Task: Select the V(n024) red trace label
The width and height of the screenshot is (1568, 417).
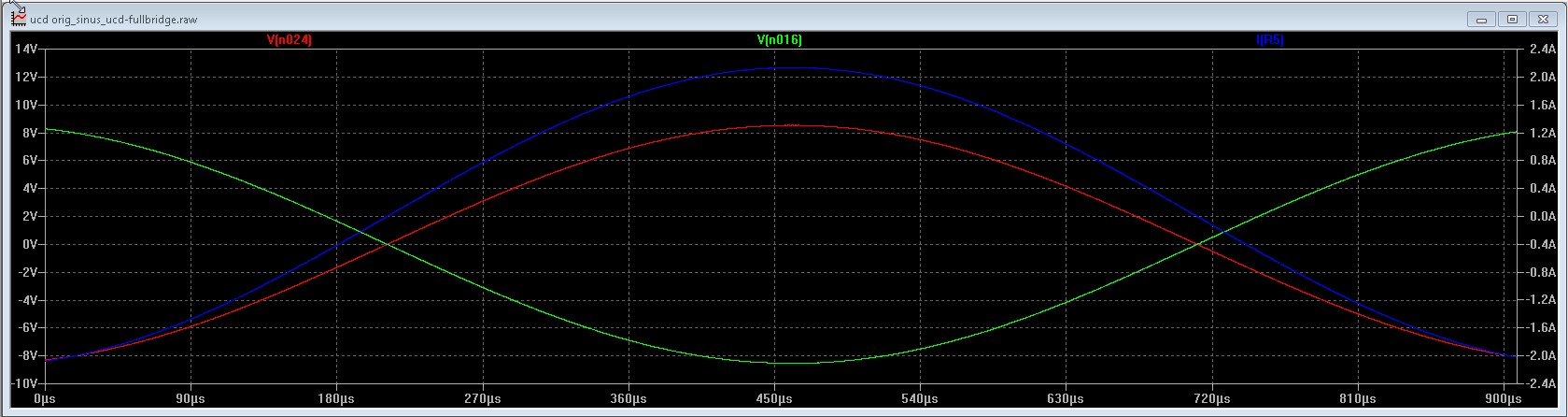Action: 289,40
